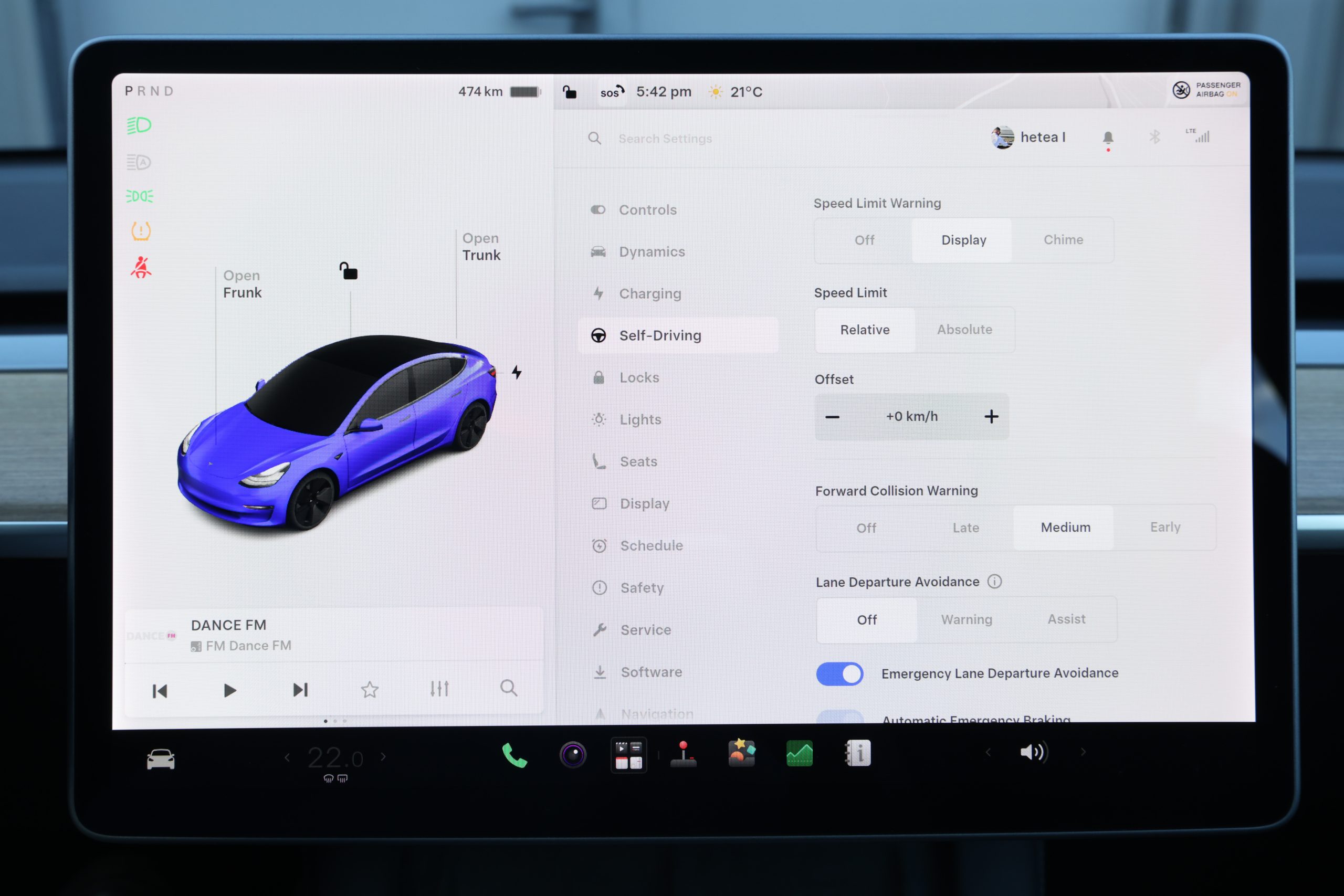Viewport: 1344px width, 896px height.
Task: Tap the unlock padlock above the car
Action: (x=349, y=271)
